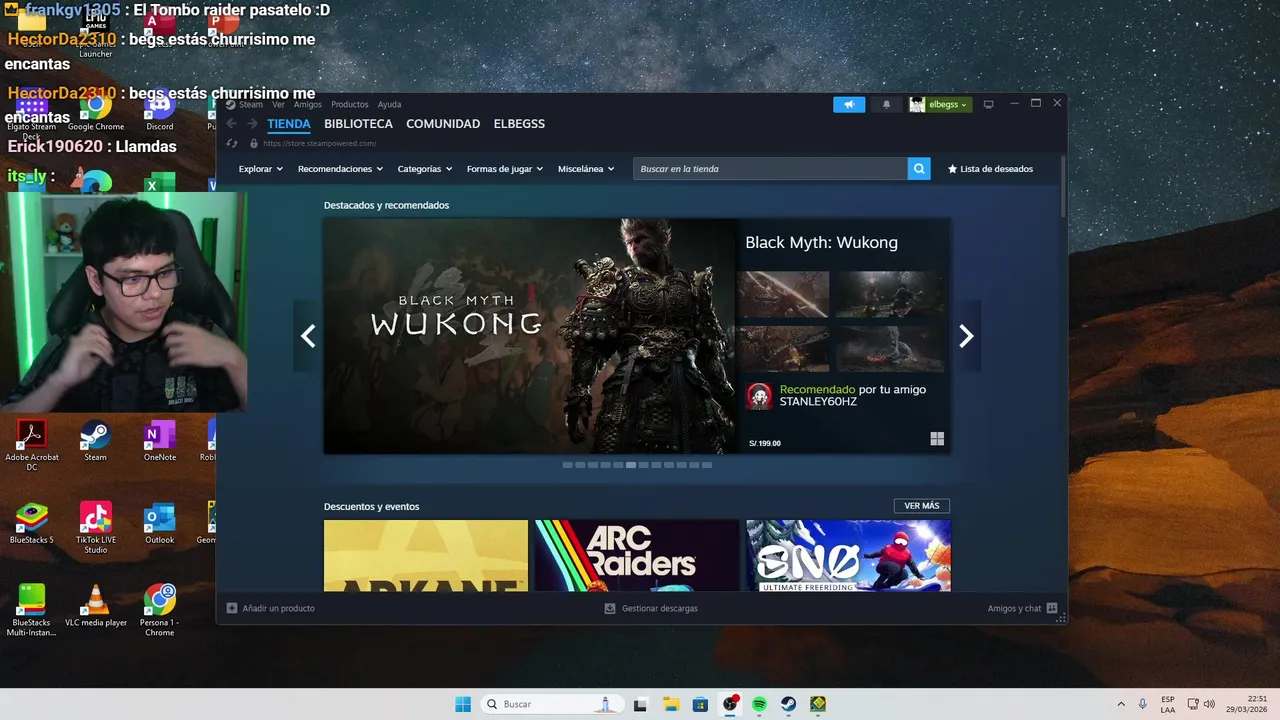Click Spotify in the Windows taskbar
The image size is (1280, 720).
[759, 704]
